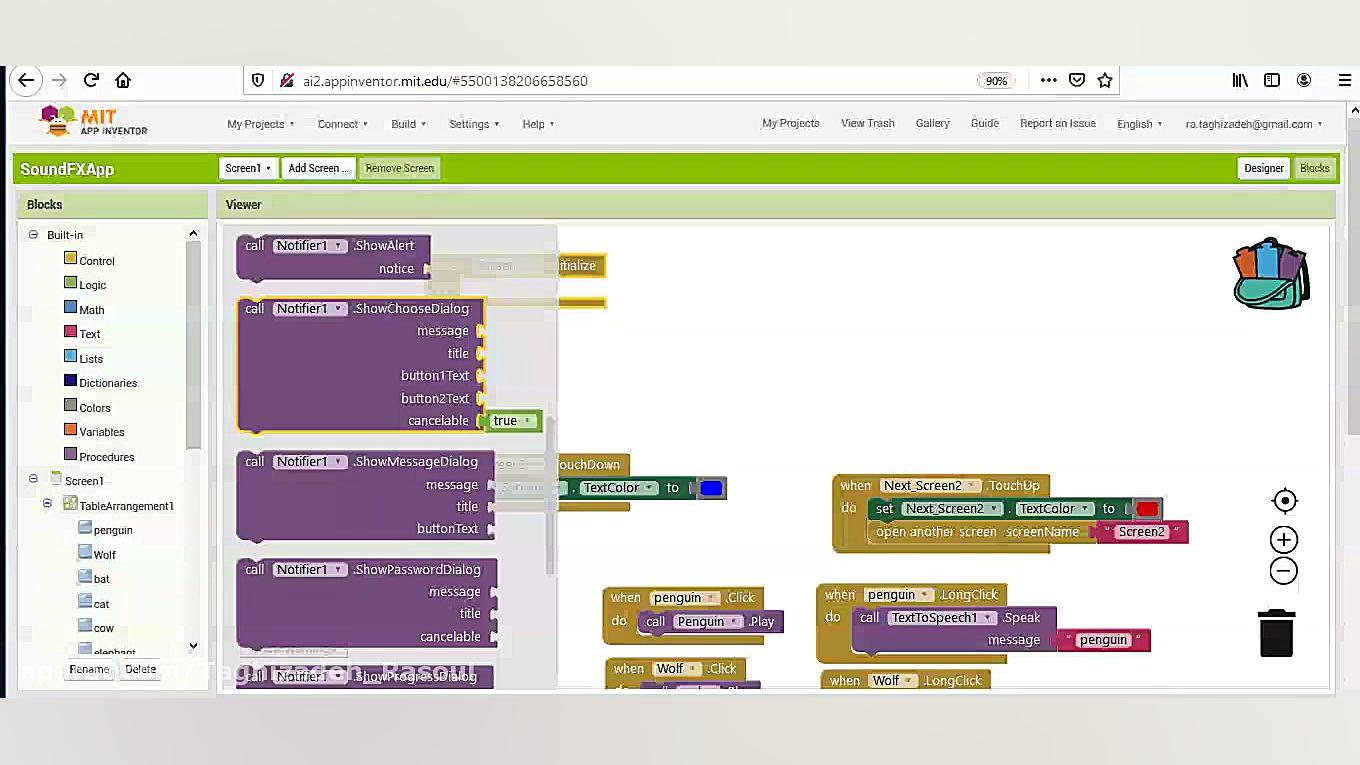The image size is (1360, 765).
Task: Click the Add Screen button
Action: (319, 168)
